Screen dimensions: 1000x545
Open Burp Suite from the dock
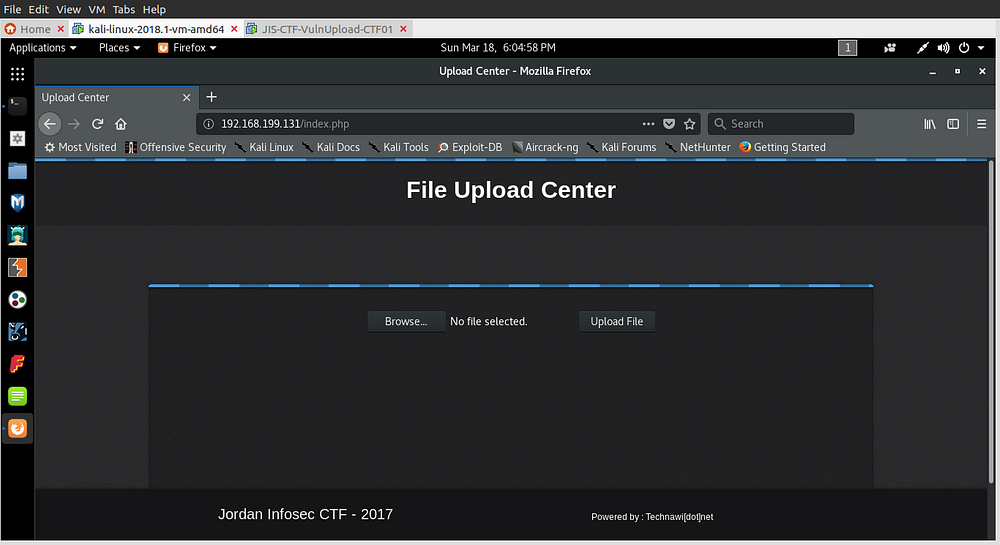(17, 267)
